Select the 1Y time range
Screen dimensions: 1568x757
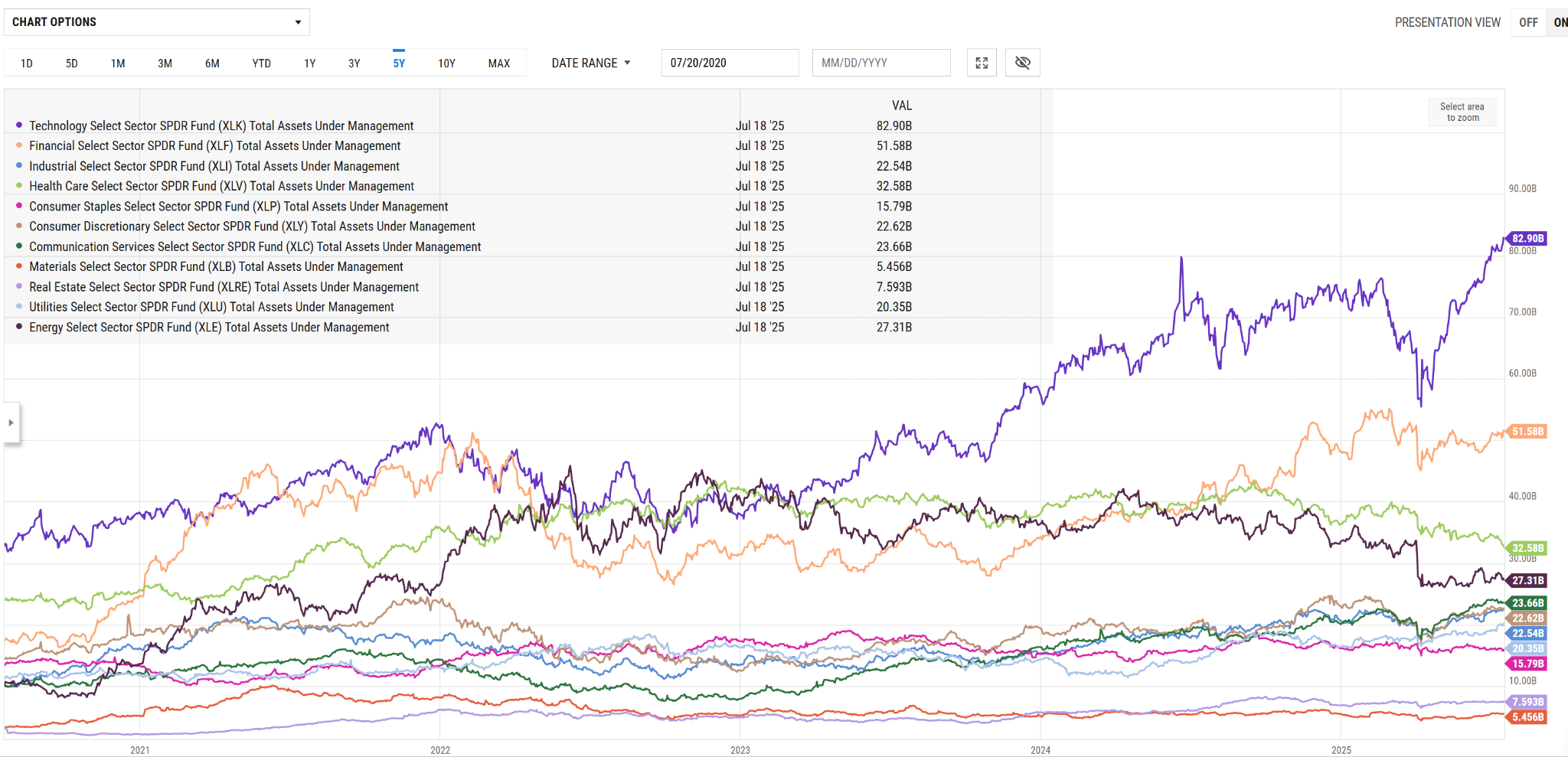(x=310, y=64)
